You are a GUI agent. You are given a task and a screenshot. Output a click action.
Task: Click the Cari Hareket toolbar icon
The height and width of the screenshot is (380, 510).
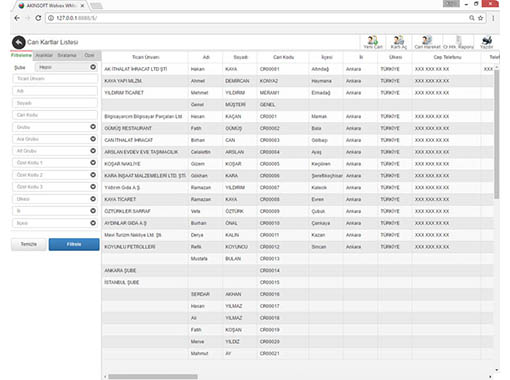(427, 42)
